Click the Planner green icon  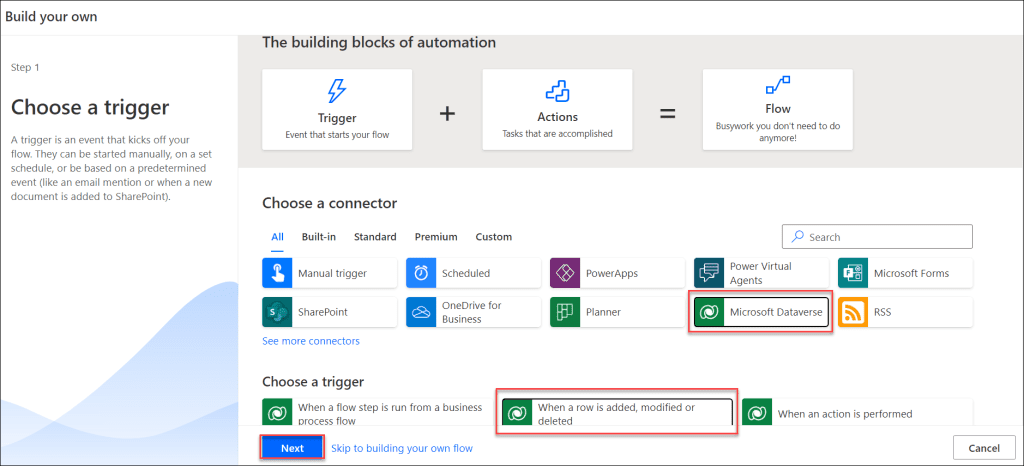pyautogui.click(x=564, y=312)
